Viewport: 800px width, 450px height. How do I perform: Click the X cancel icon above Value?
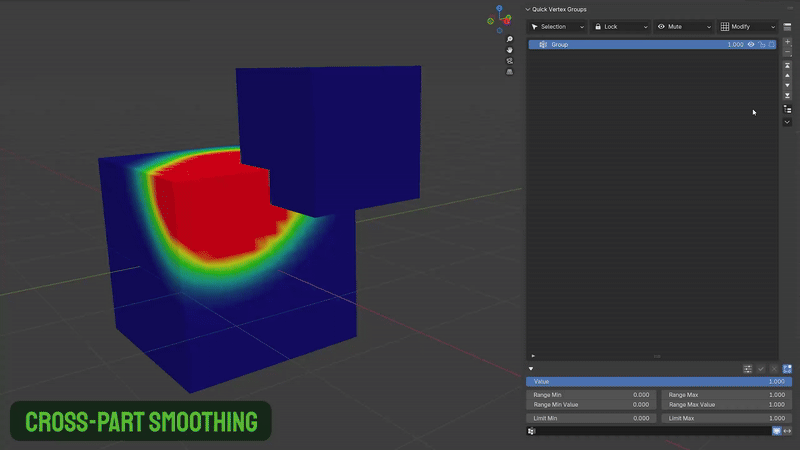(774, 368)
